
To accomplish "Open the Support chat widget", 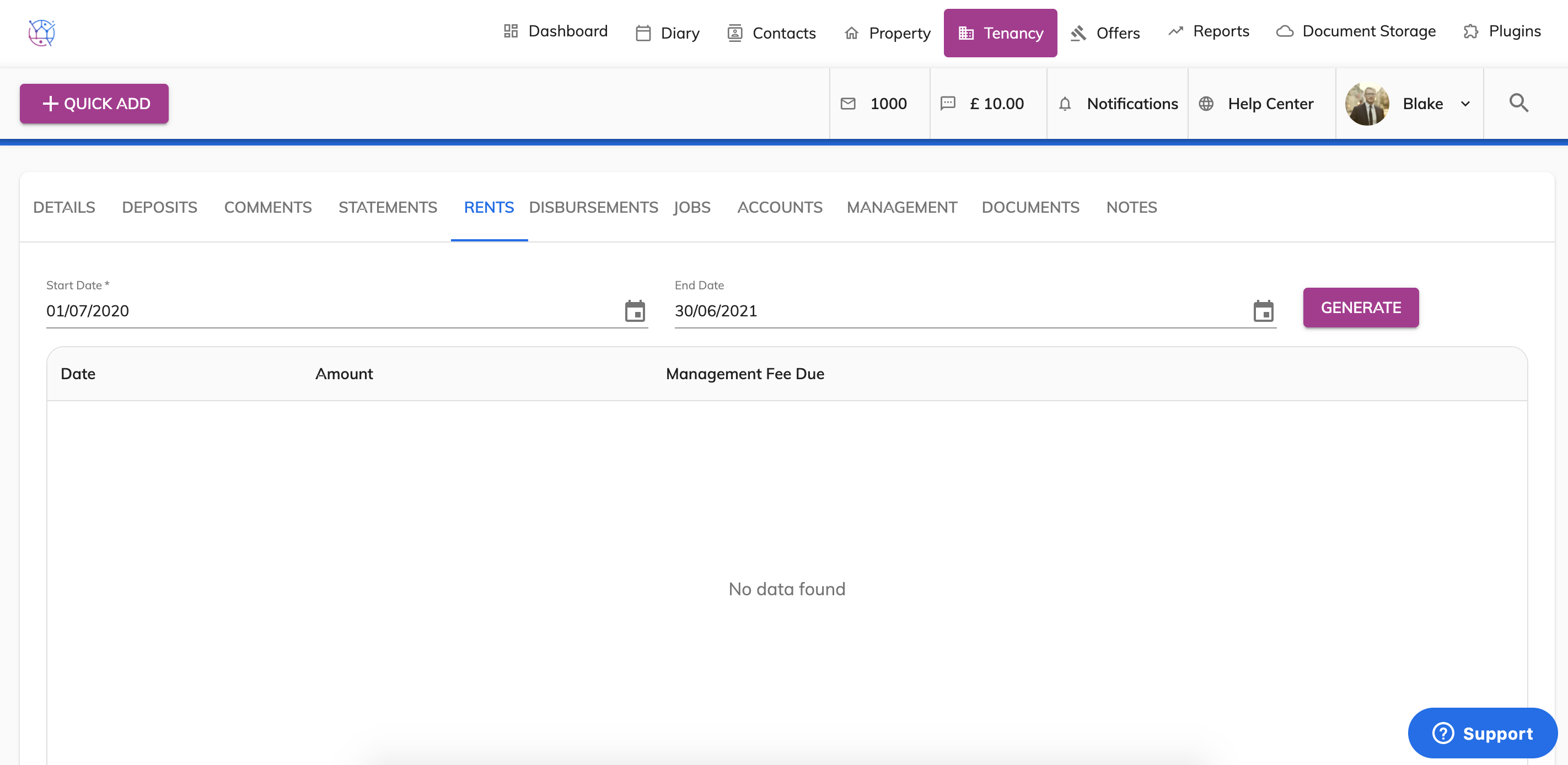I will tap(1482, 732).
